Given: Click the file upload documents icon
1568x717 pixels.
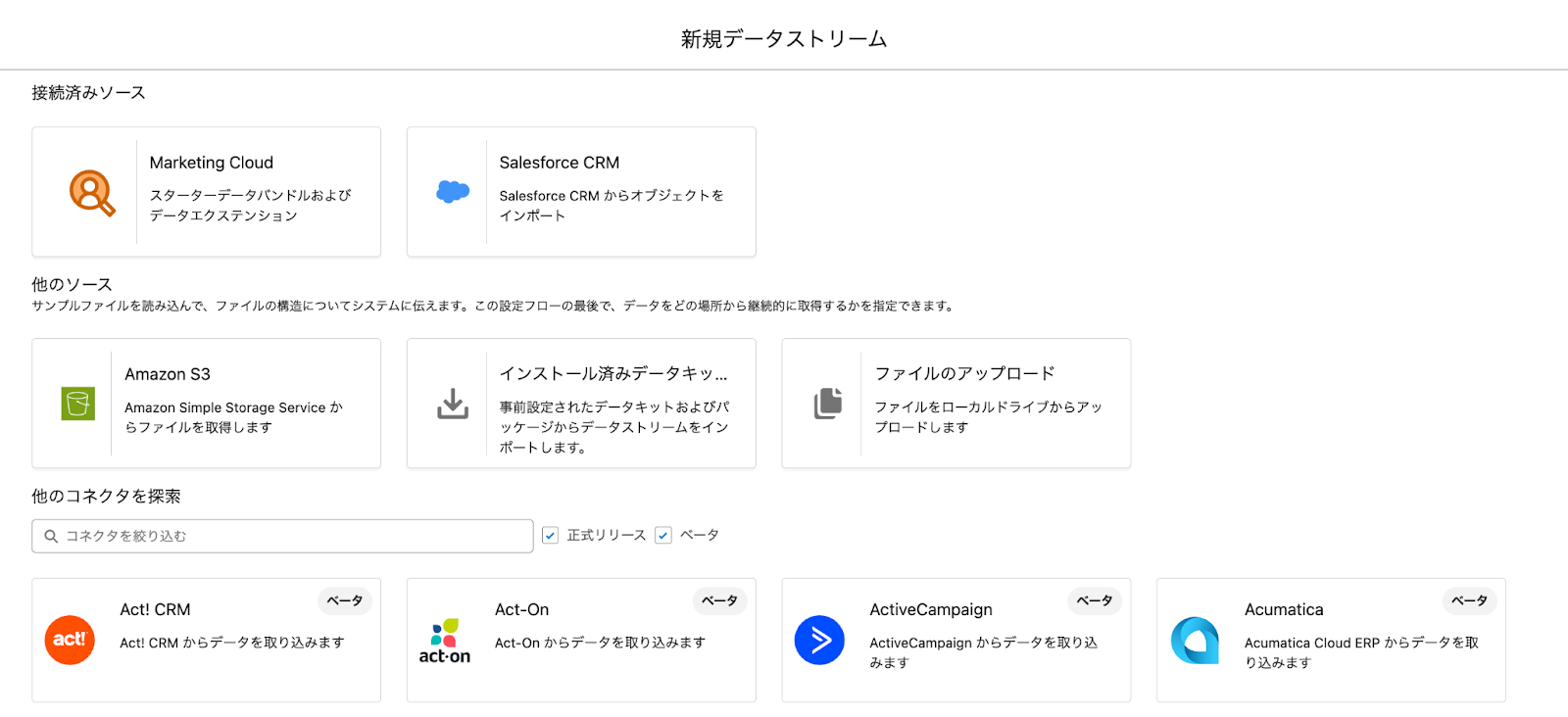Looking at the screenshot, I should pos(828,404).
